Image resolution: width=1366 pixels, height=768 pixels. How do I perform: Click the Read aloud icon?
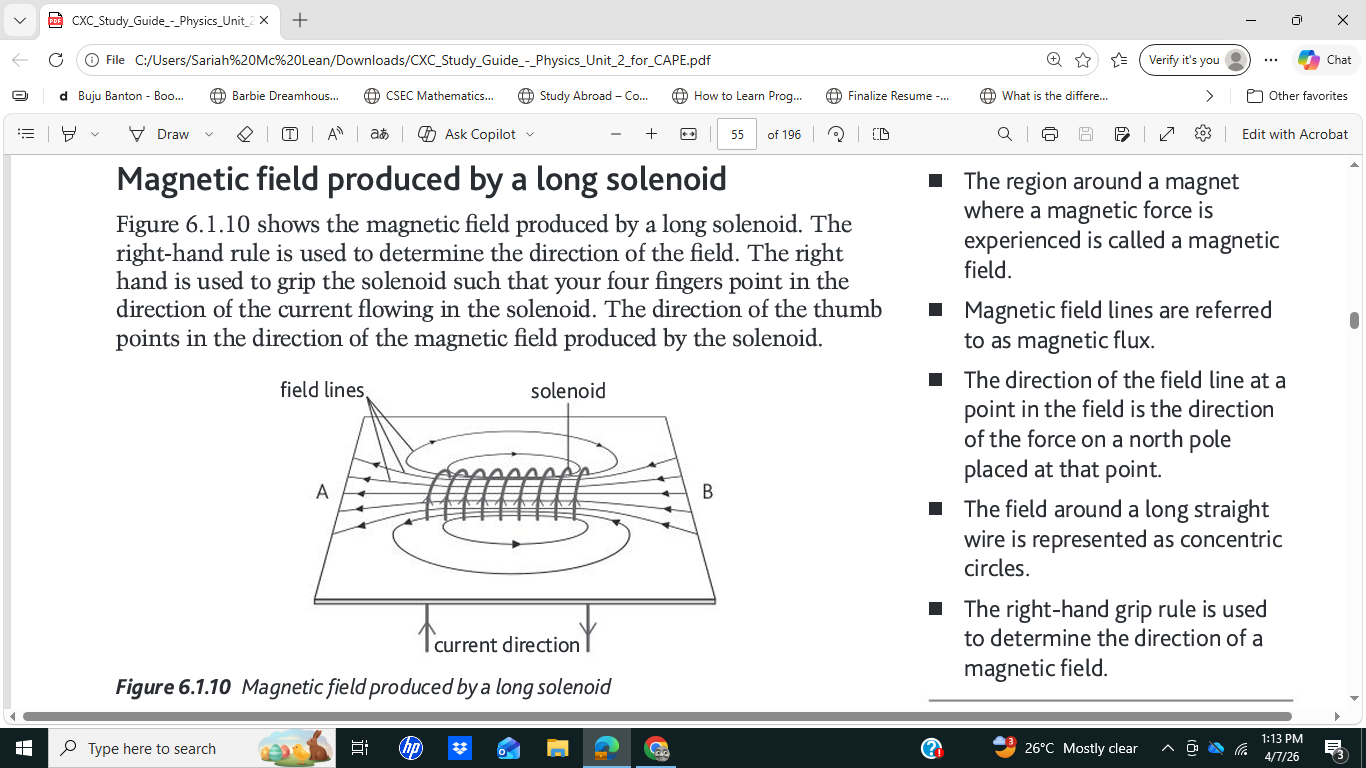tap(335, 134)
